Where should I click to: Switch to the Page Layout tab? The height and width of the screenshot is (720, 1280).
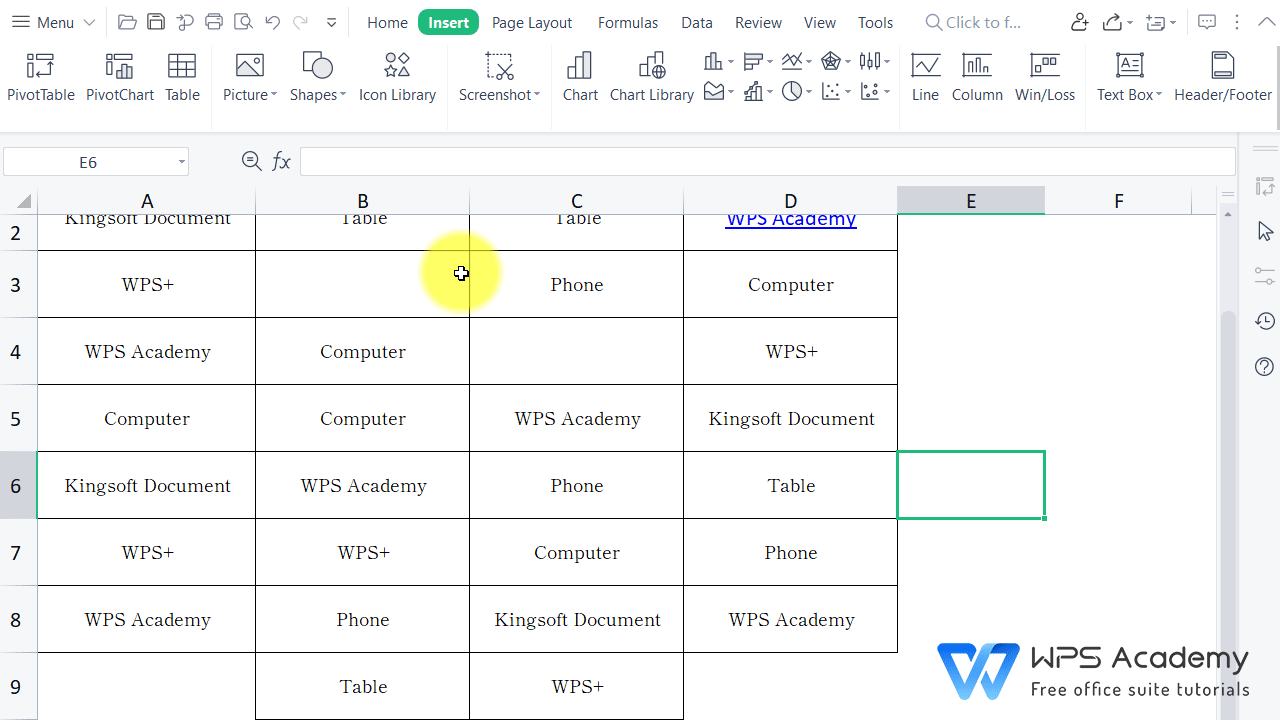pos(532,22)
